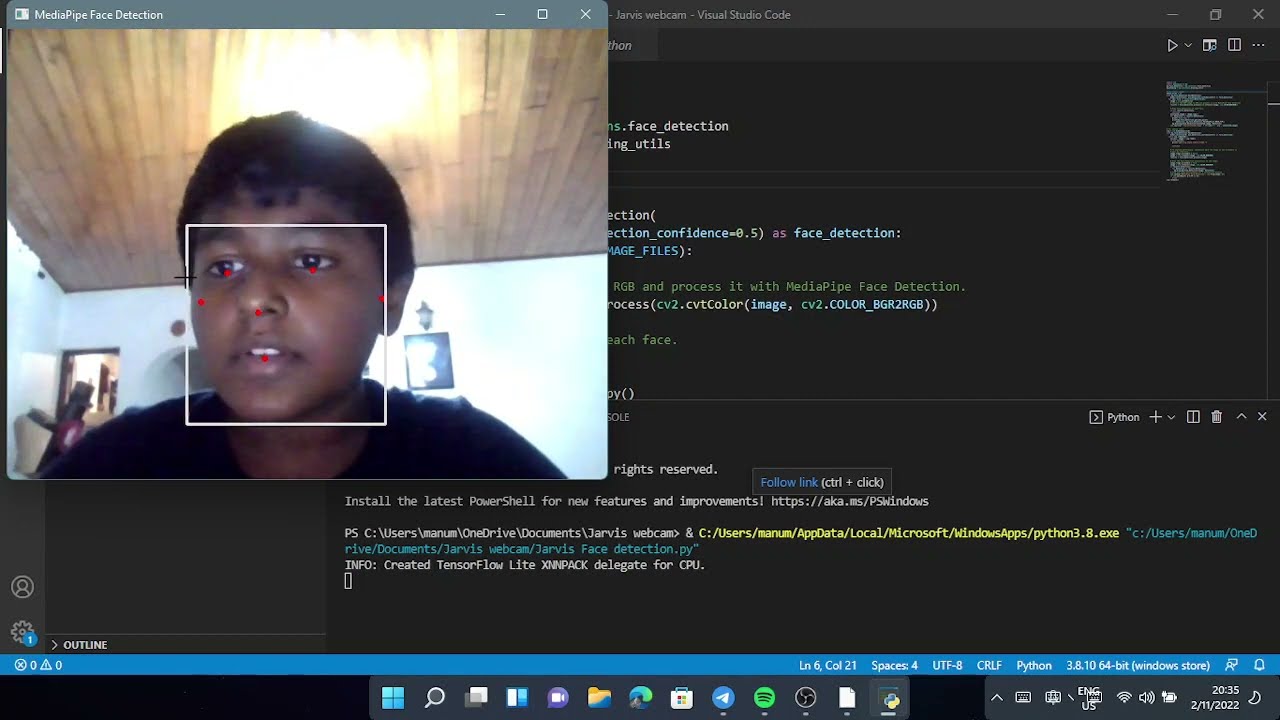Click face_detection text in the code editor

[678, 126]
